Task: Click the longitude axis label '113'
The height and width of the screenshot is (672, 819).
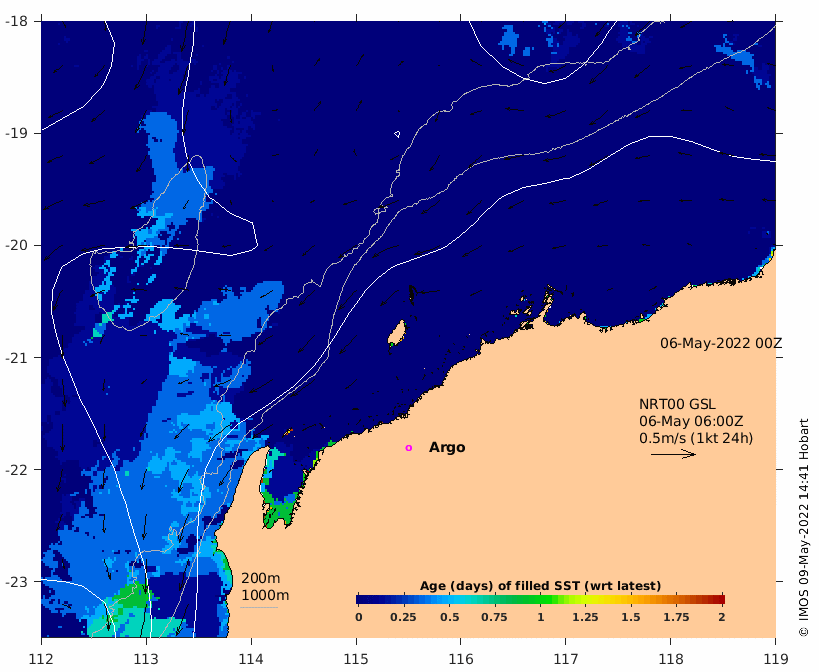Action: point(146,659)
